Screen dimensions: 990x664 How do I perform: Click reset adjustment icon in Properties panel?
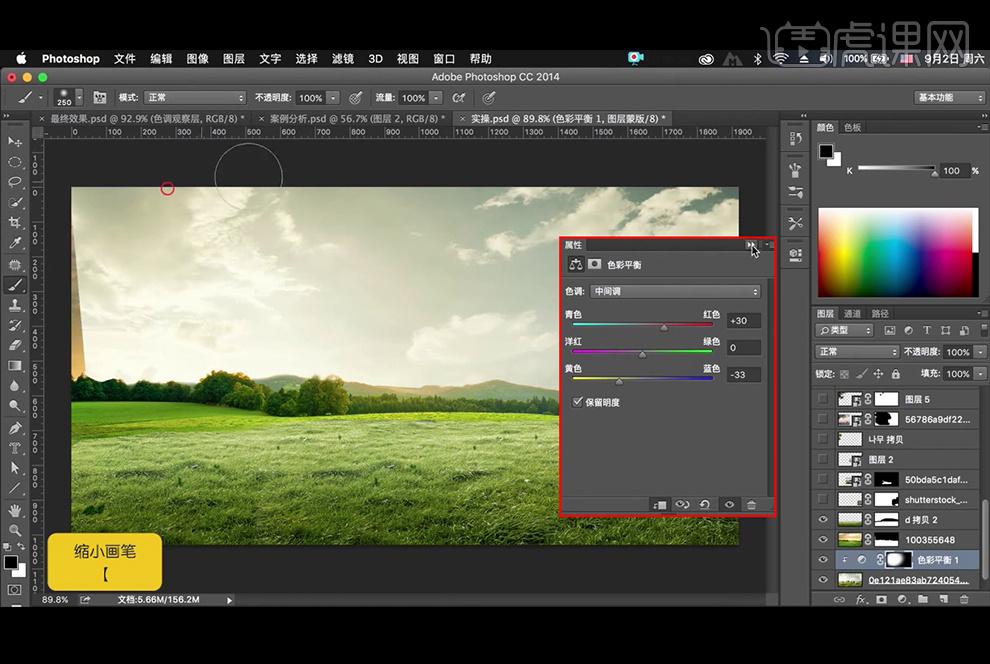pyautogui.click(x=705, y=504)
